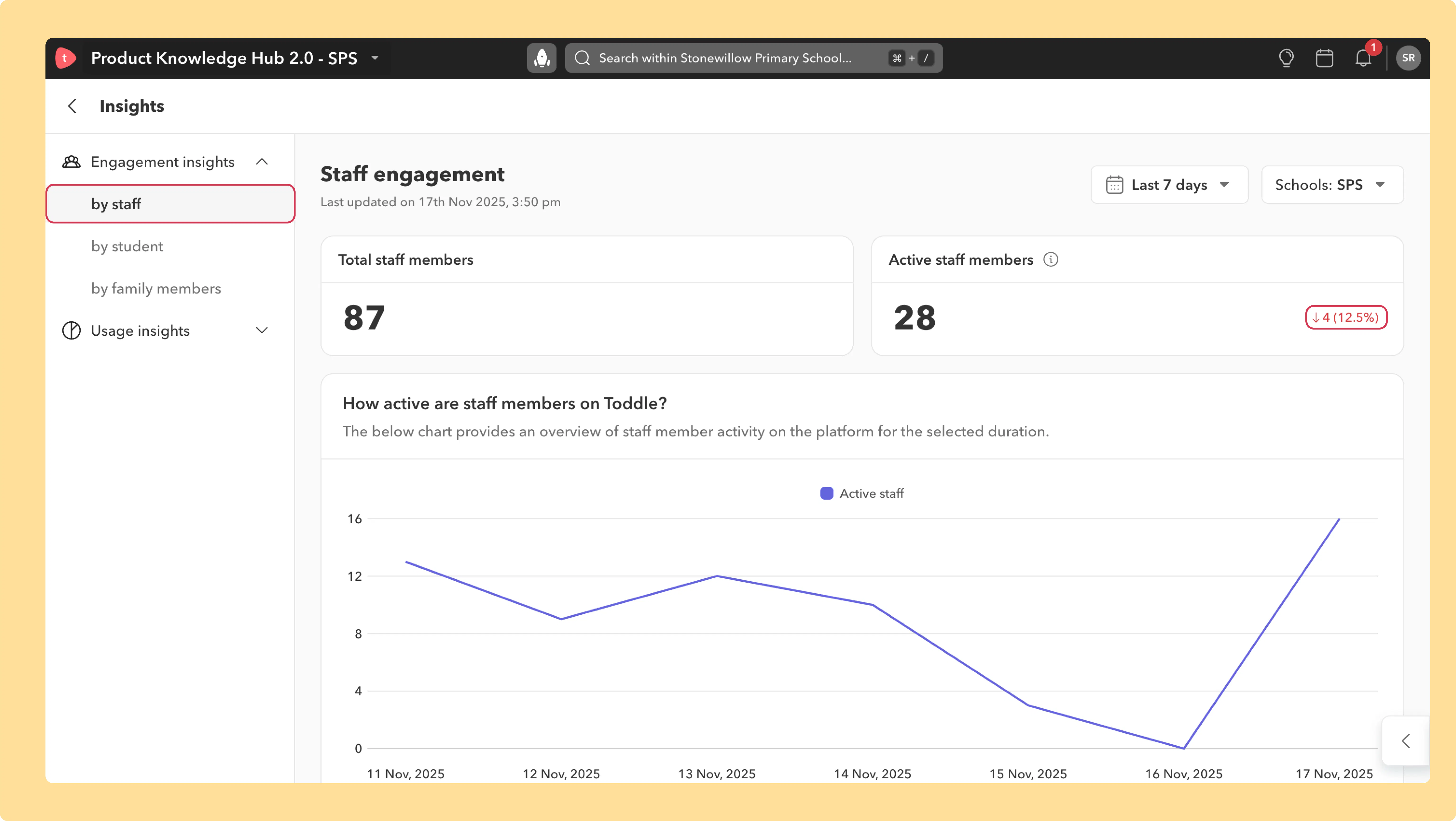The width and height of the screenshot is (1456, 821).
Task: Click the Engagement insights people icon
Action: pos(71,162)
